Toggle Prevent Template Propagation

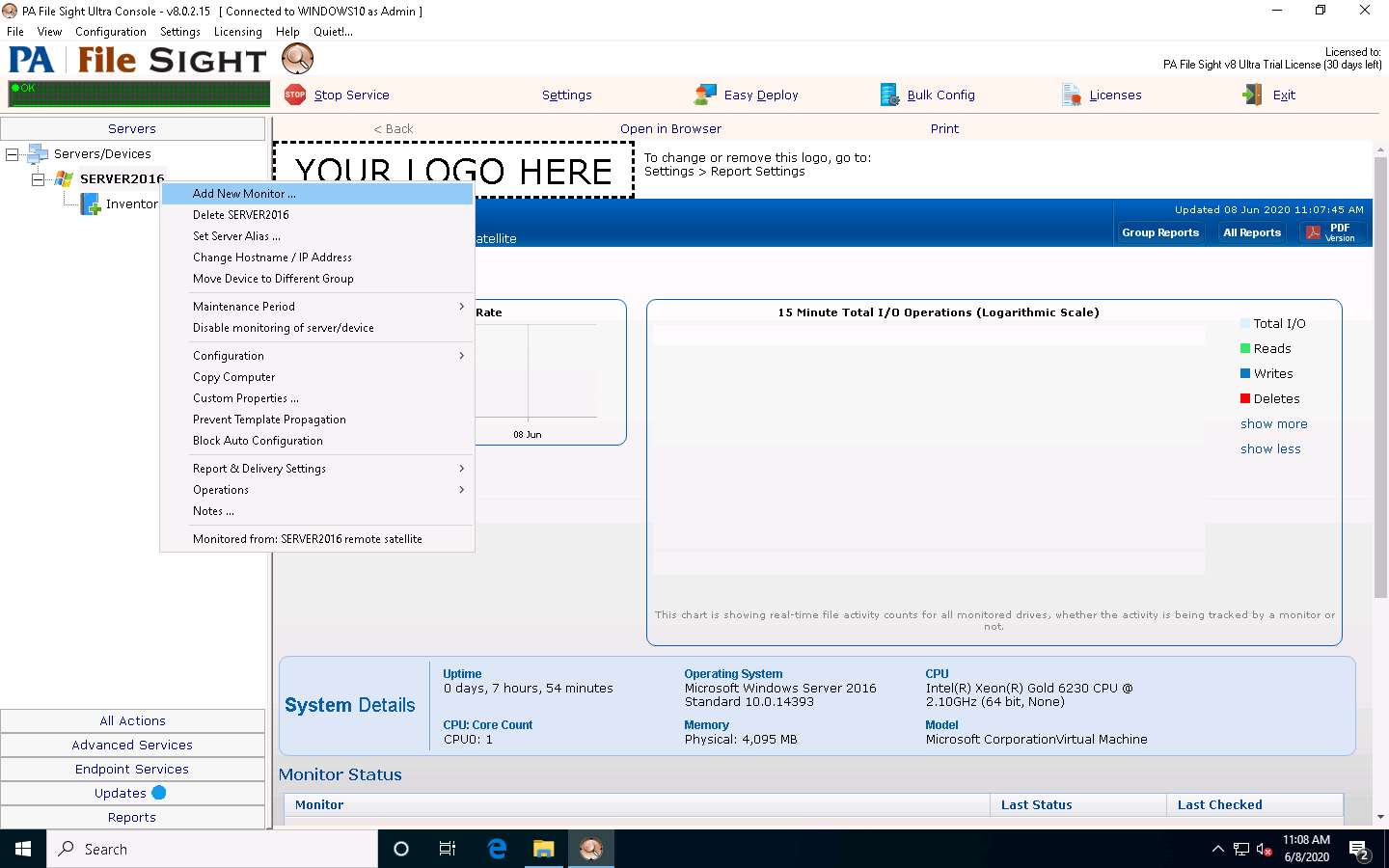(317, 420)
